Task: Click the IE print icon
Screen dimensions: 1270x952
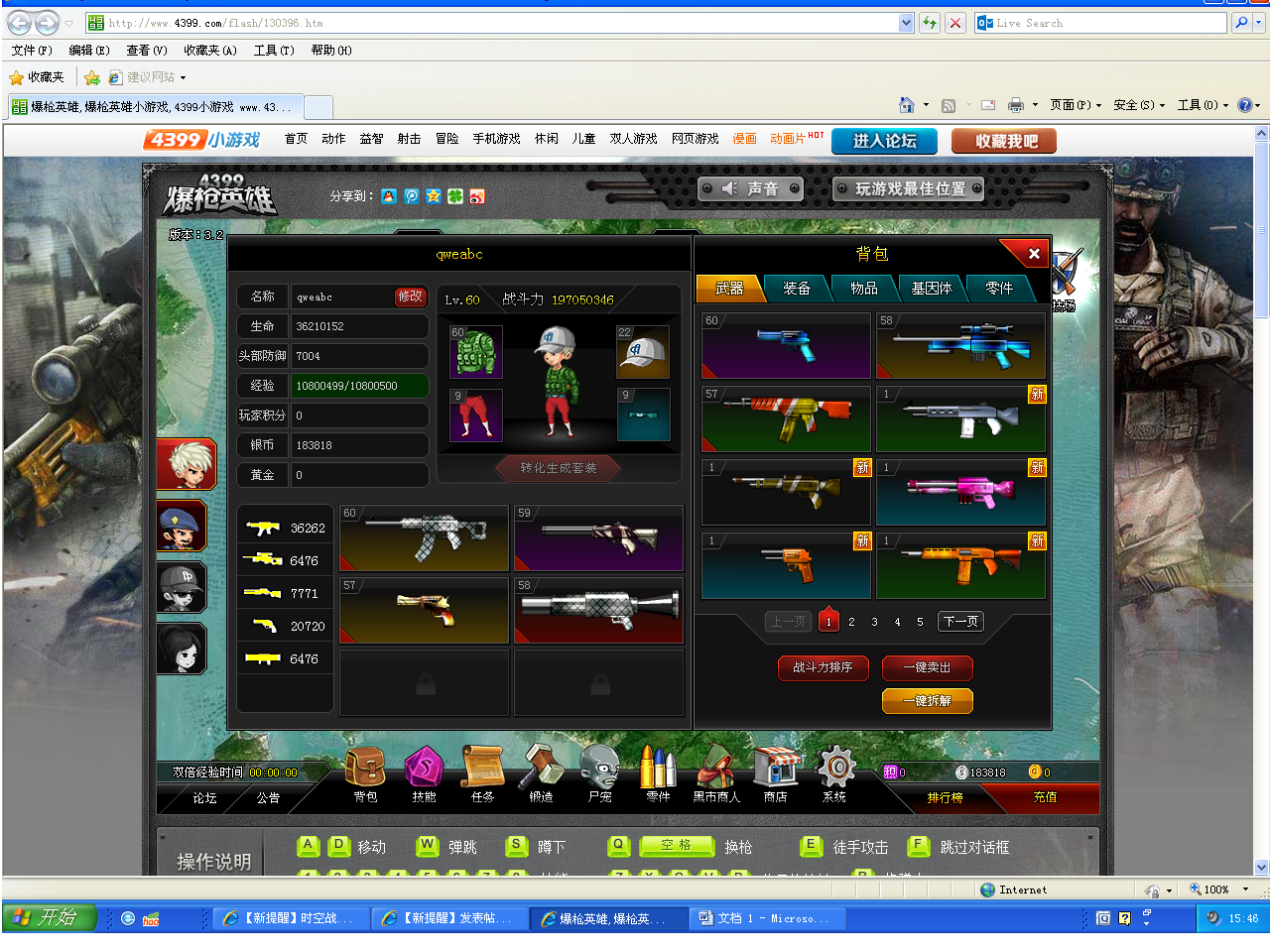Action: coord(1015,105)
